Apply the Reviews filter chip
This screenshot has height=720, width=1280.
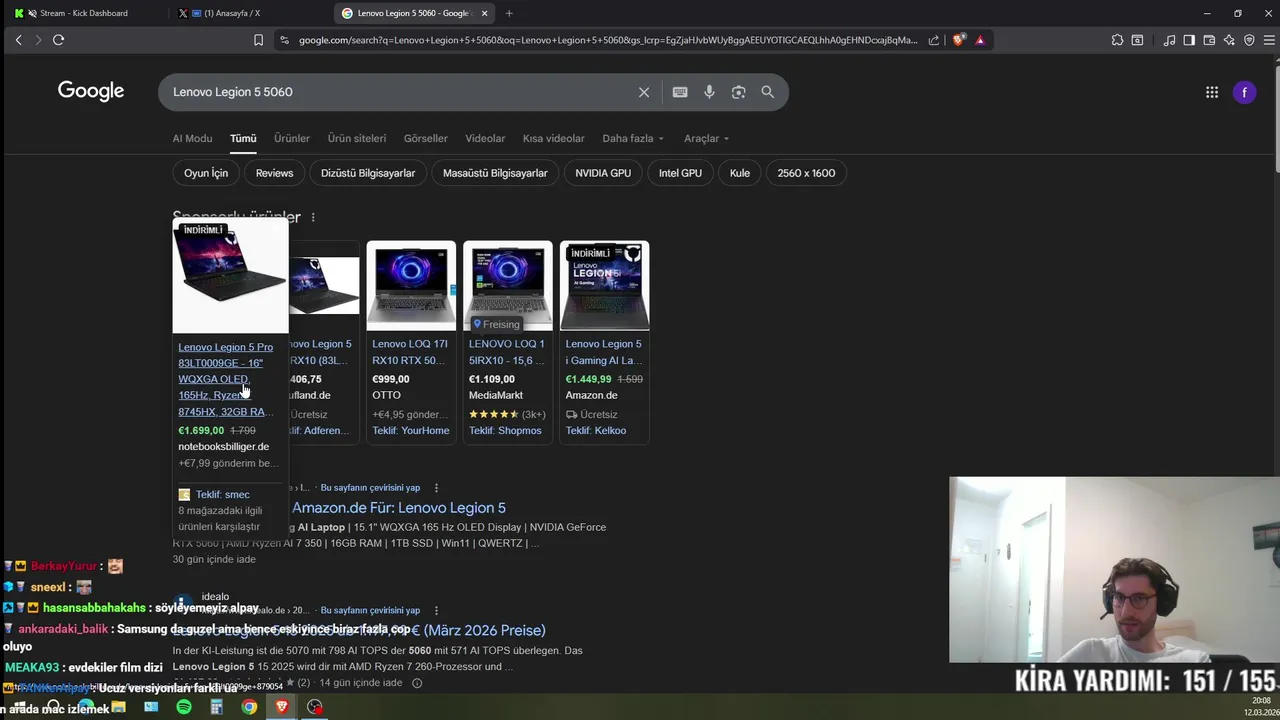click(x=274, y=173)
